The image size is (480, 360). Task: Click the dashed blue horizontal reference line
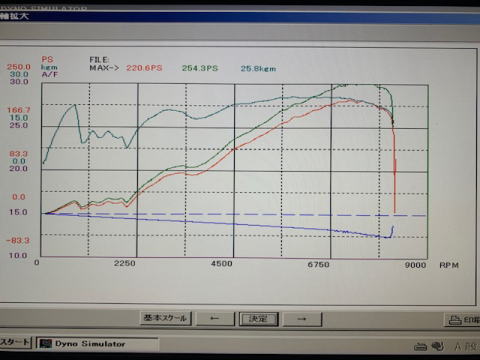233,214
